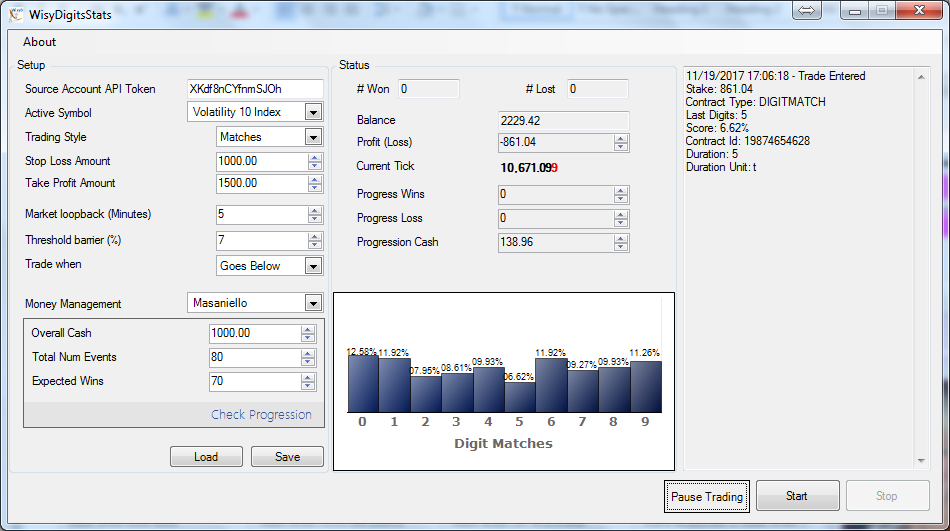This screenshot has height=531, width=950.
Task: Open the Check Progression link
Action: 261,415
